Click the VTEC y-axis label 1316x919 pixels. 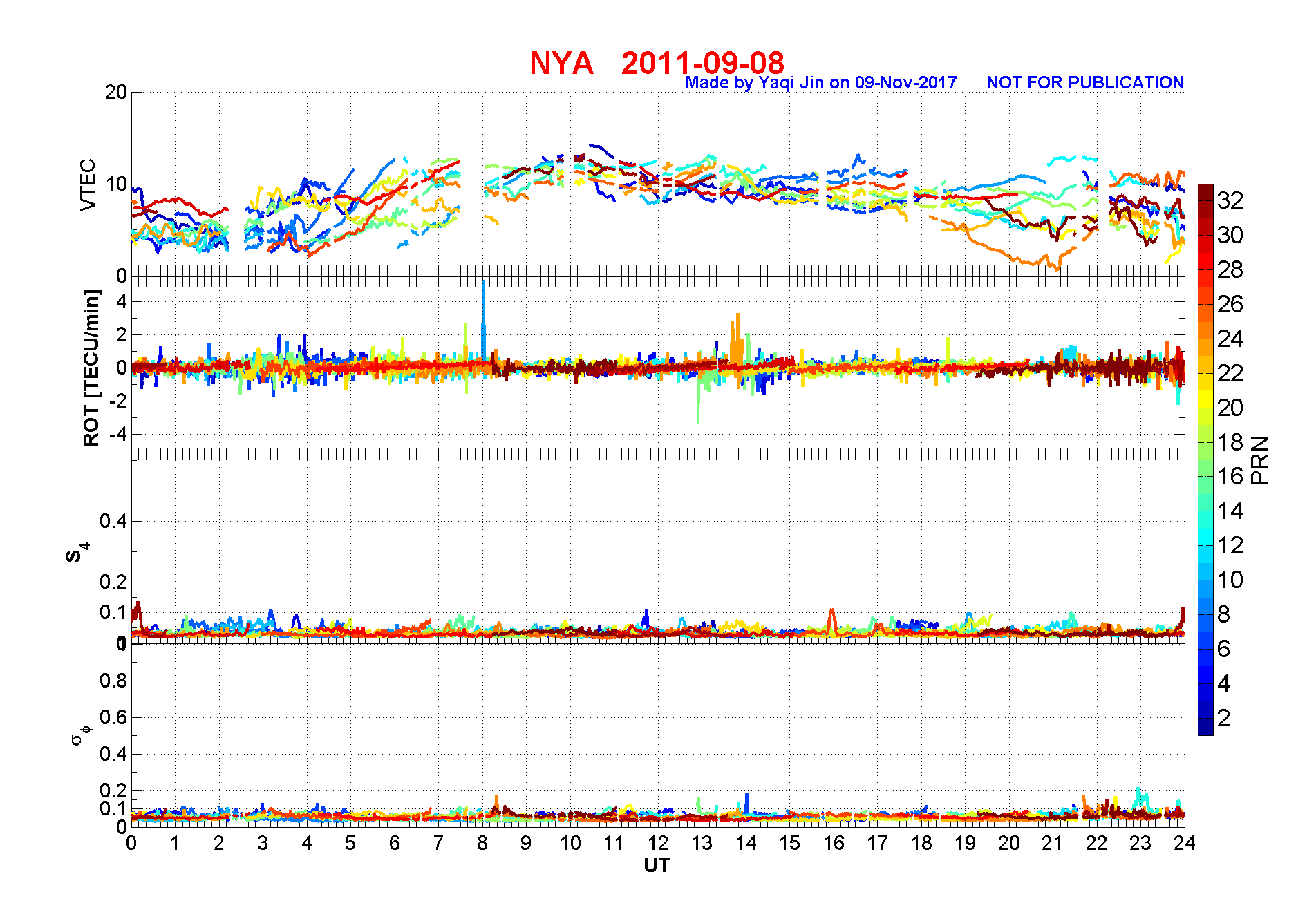tap(88, 184)
